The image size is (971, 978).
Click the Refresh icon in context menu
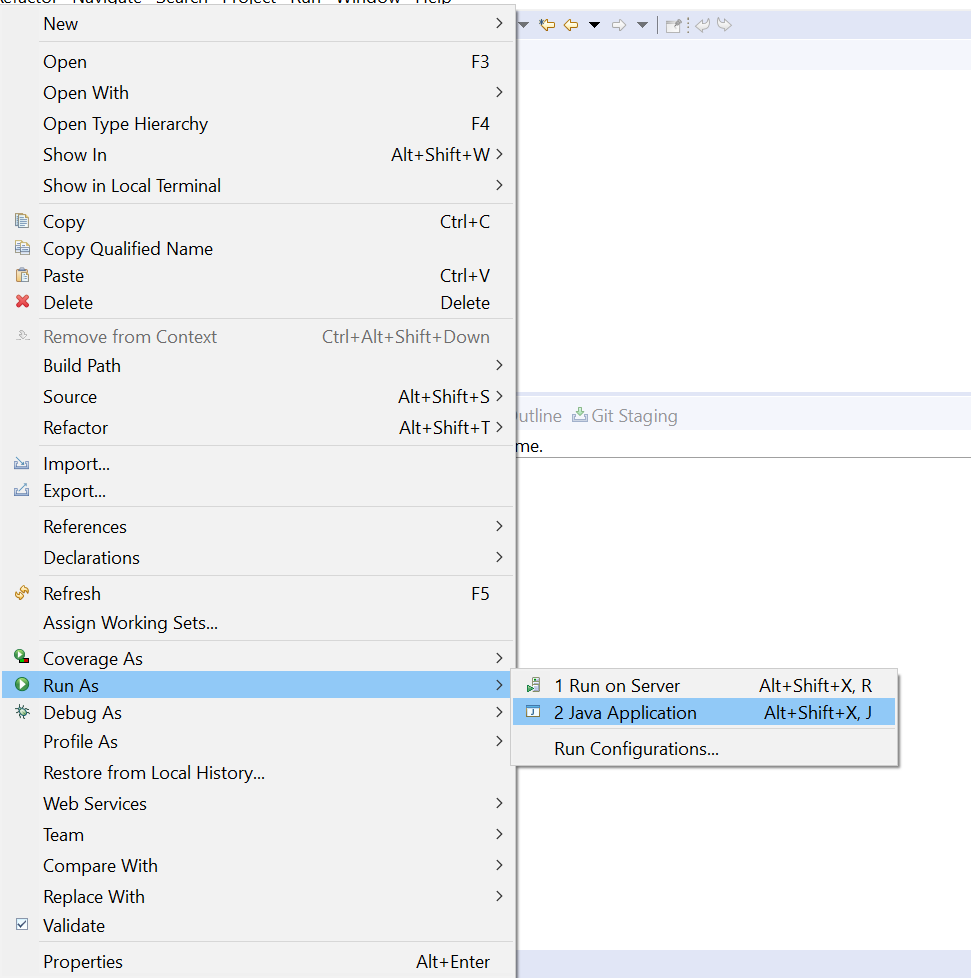pyautogui.click(x=22, y=593)
